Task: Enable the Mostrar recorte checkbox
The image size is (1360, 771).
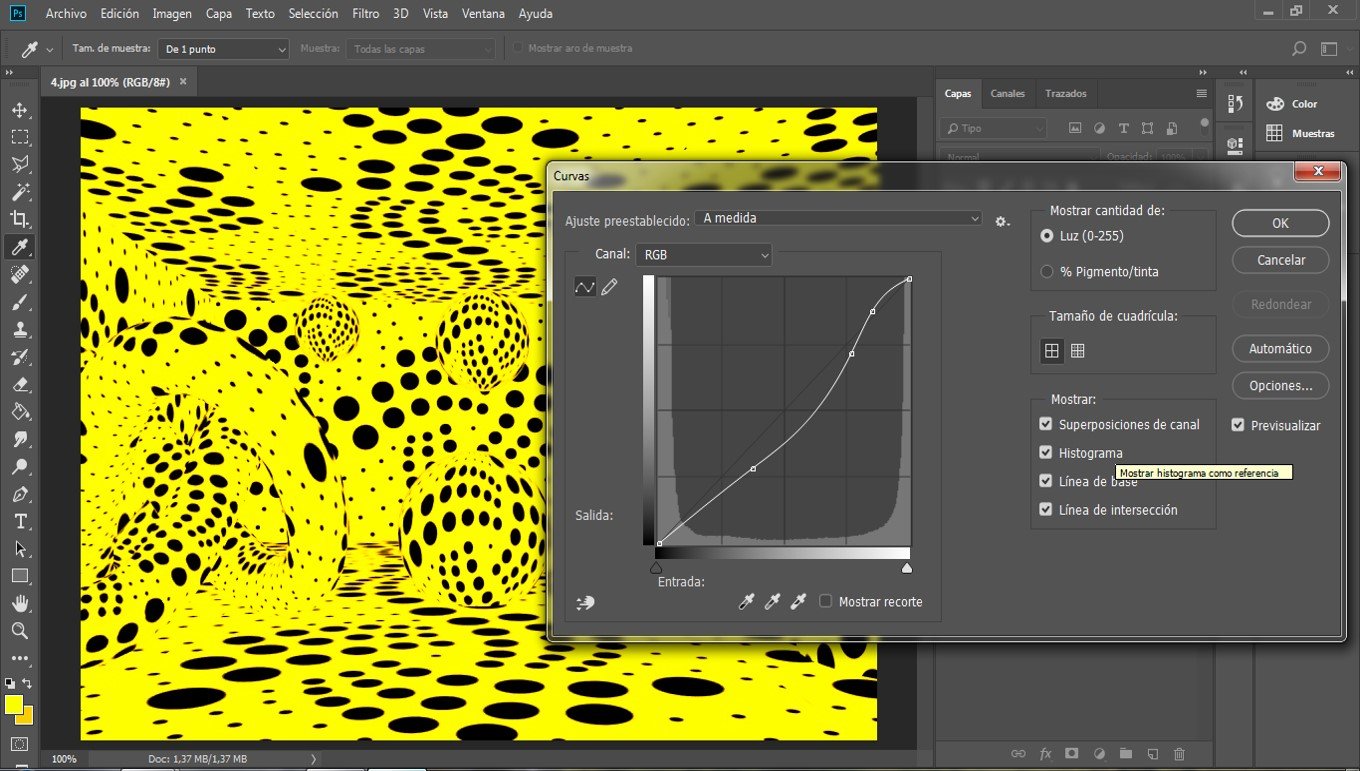Action: pyautogui.click(x=826, y=601)
